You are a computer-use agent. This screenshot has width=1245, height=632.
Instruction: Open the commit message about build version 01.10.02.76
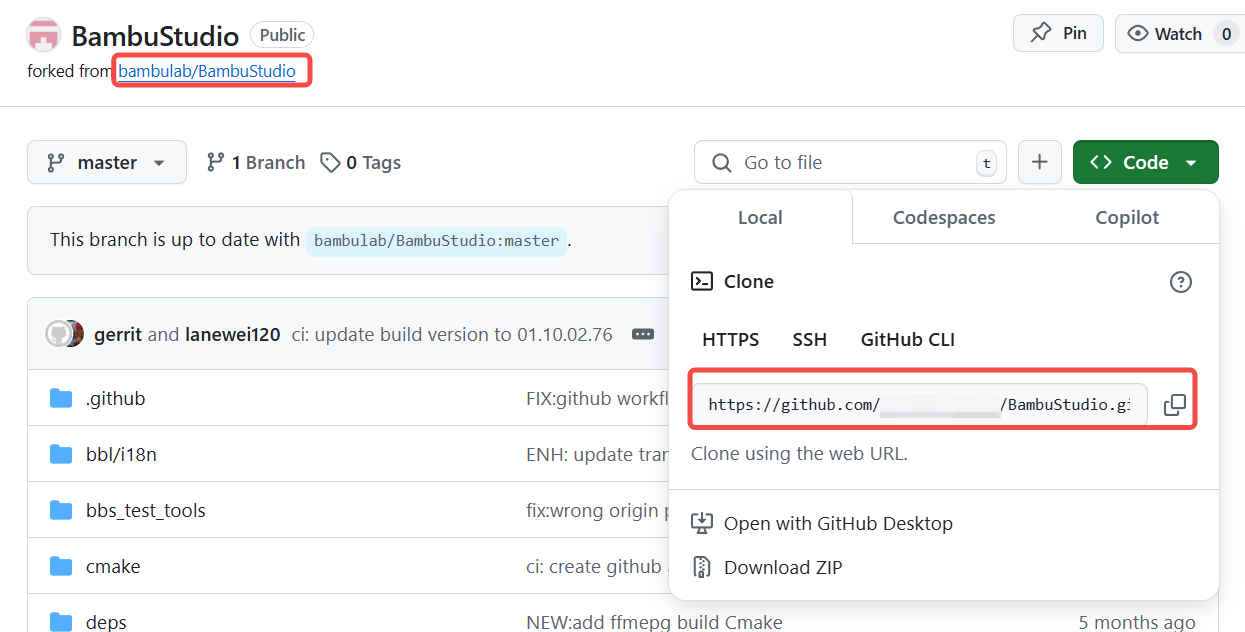pyautogui.click(x=452, y=334)
